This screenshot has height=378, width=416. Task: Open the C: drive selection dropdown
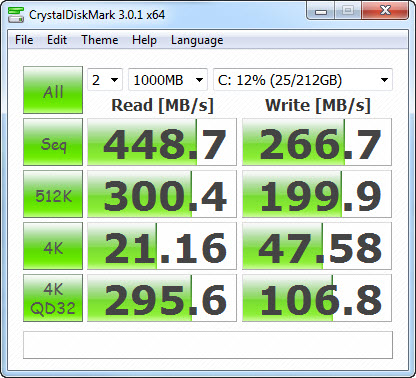(x=303, y=80)
